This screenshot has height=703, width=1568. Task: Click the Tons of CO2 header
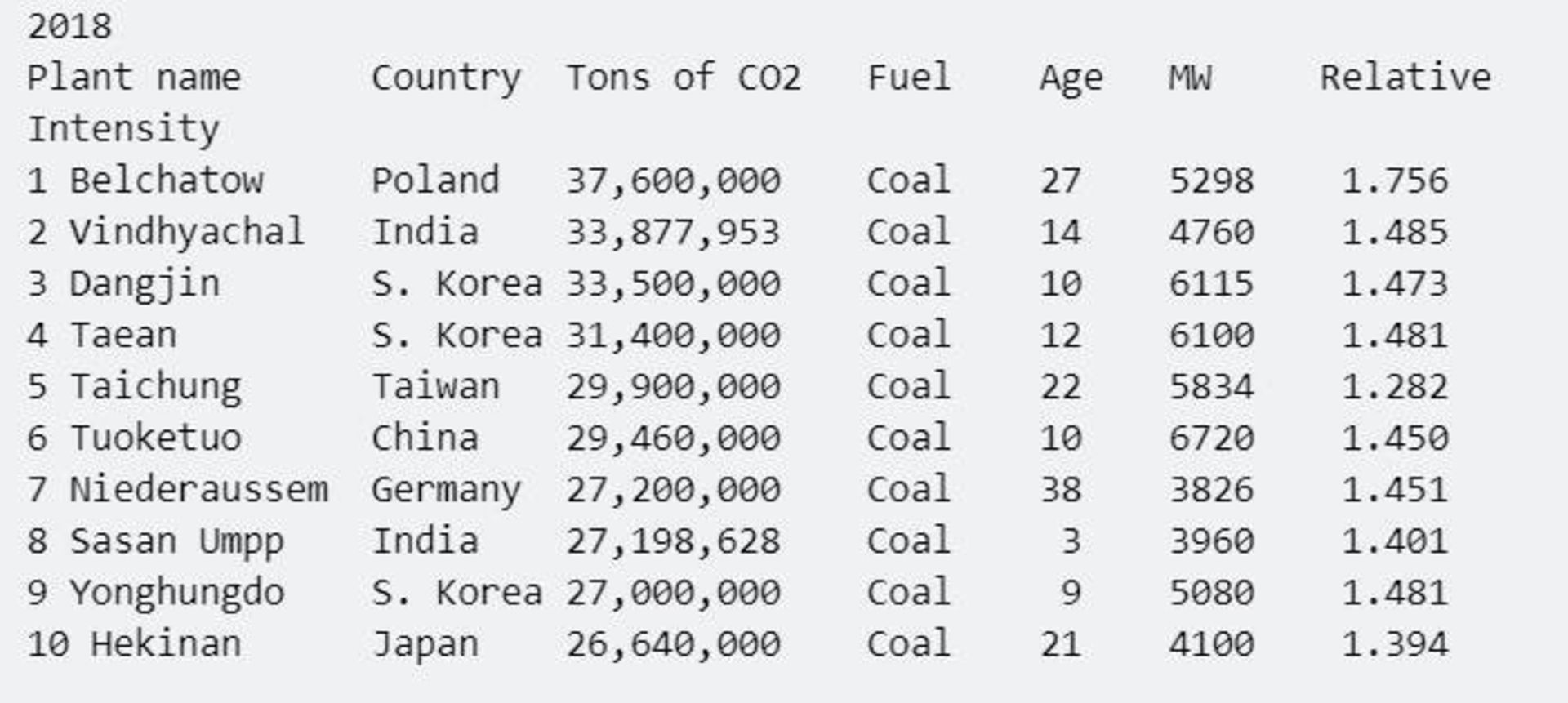click(684, 78)
